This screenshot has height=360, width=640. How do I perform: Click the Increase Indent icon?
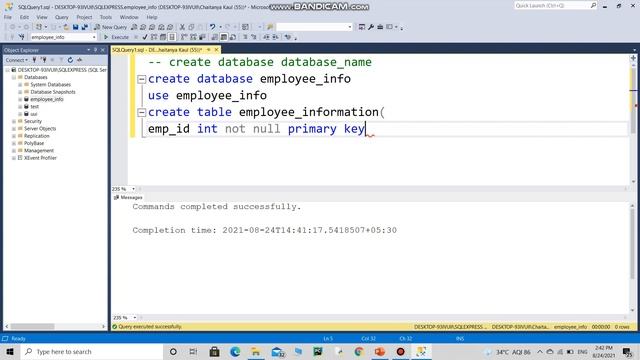(x=276, y=37)
